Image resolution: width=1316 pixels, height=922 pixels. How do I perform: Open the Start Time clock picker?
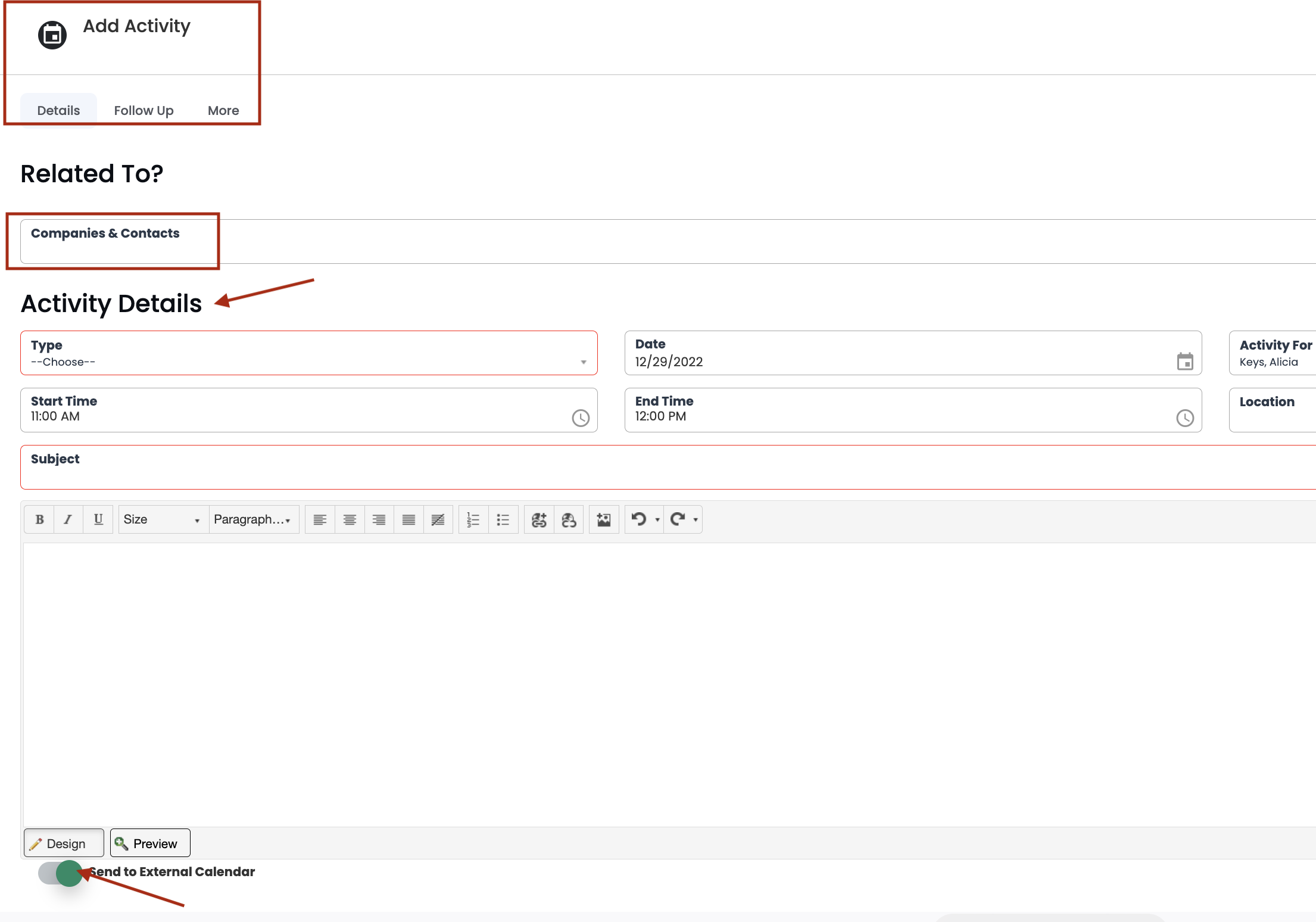point(581,418)
